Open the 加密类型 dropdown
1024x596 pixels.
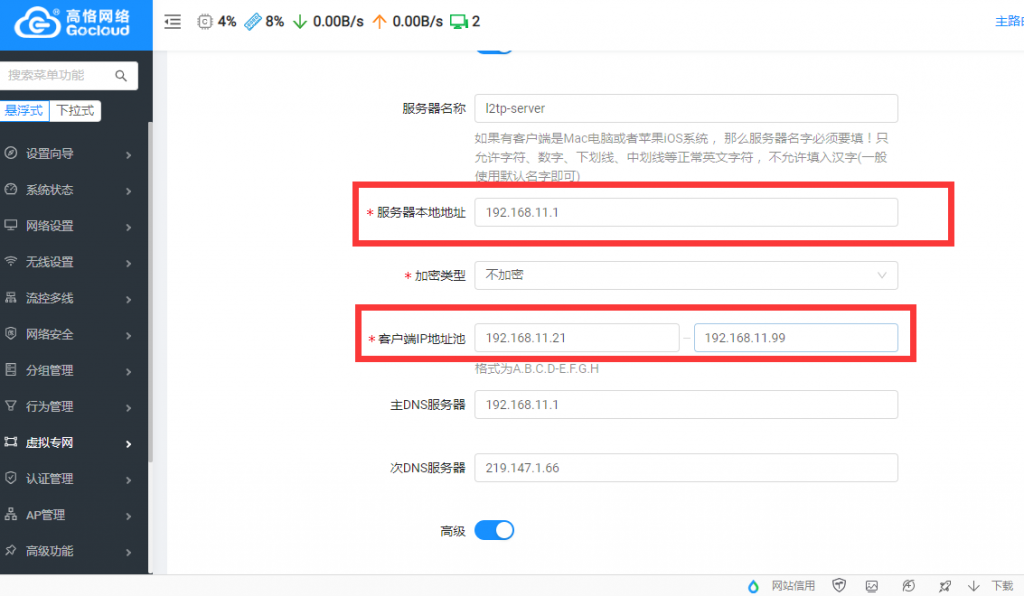click(x=686, y=275)
